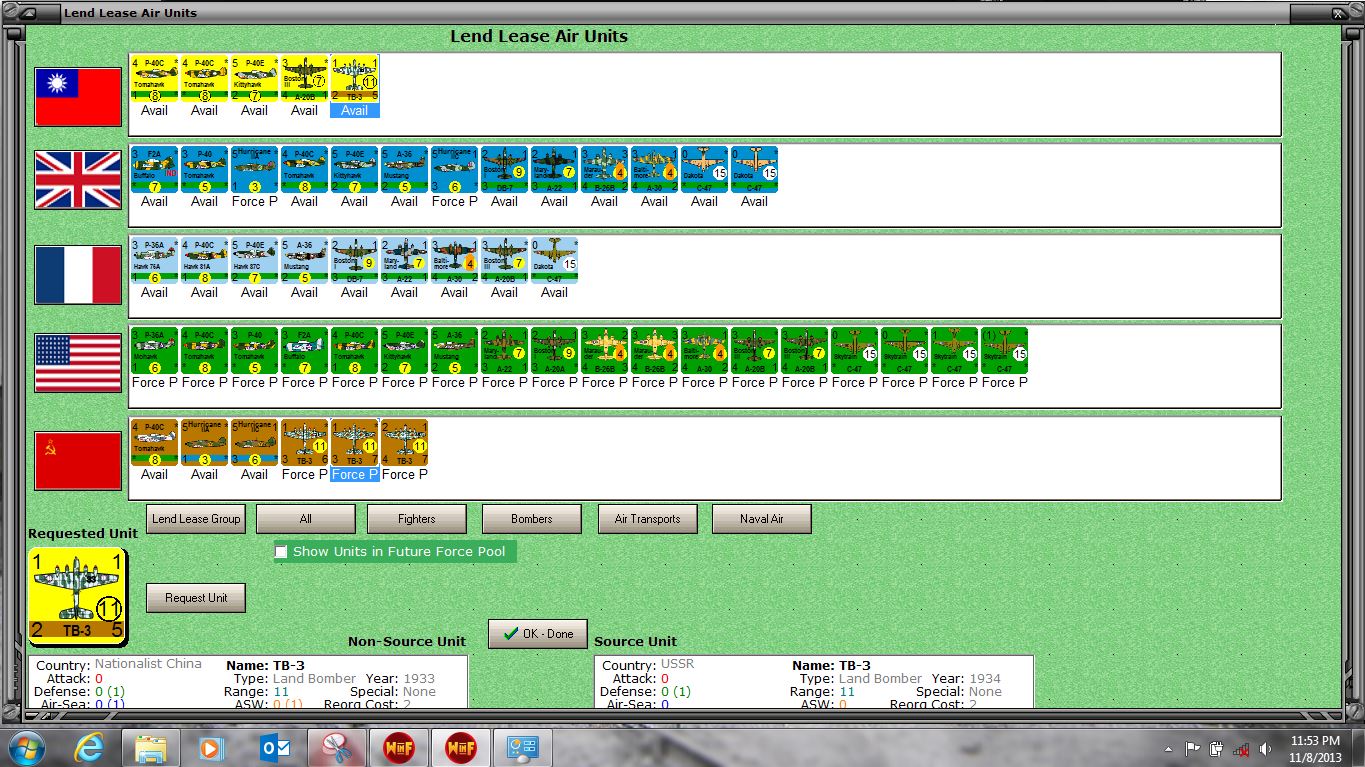
Task: Show All air units
Action: pyautogui.click(x=306, y=519)
